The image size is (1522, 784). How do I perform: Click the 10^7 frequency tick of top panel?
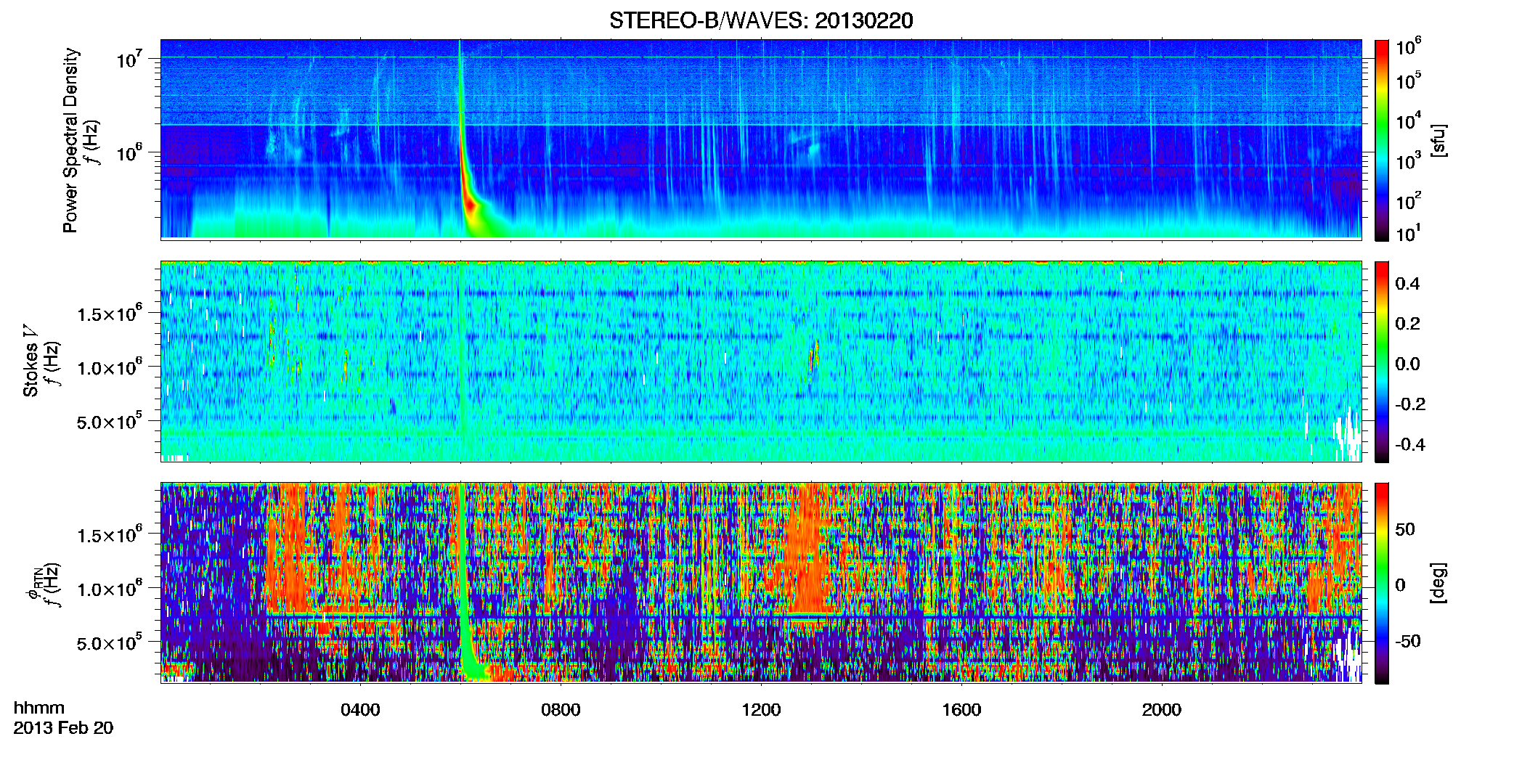pos(129,59)
